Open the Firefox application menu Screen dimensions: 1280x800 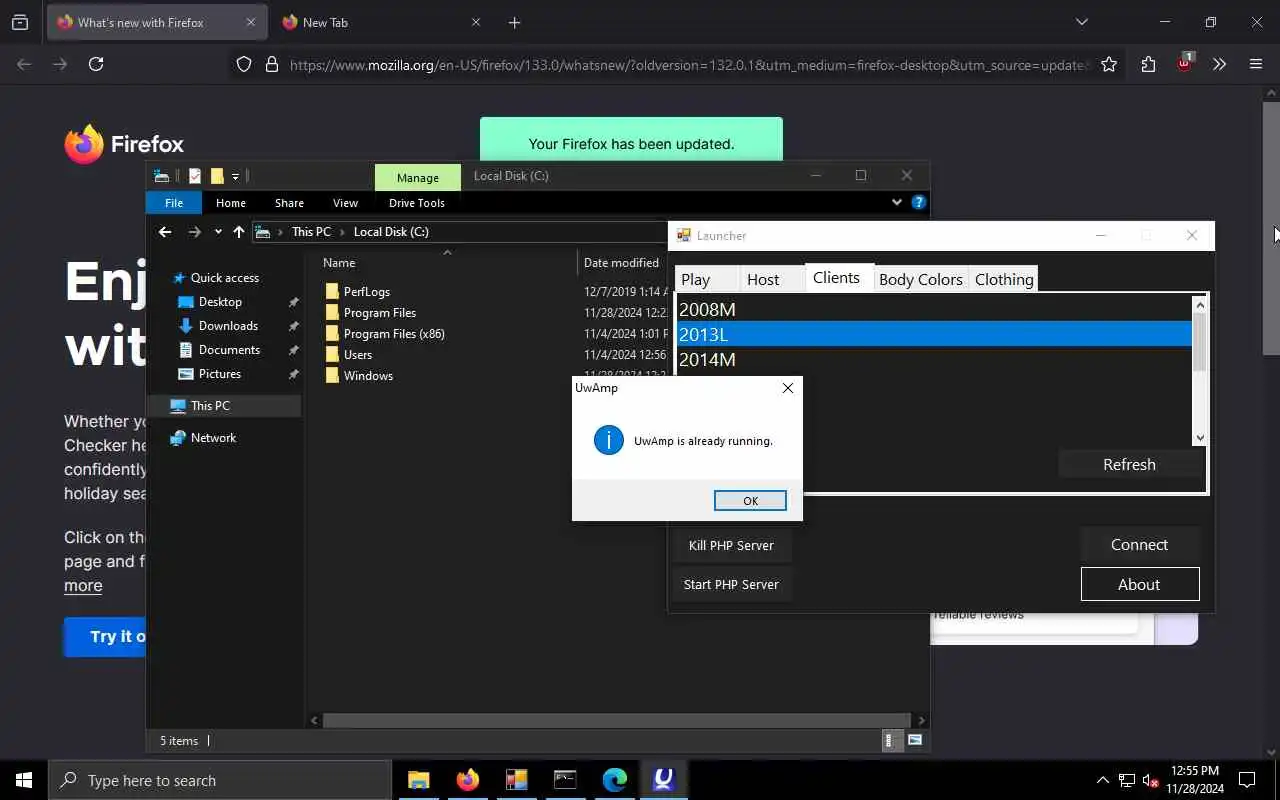[1256, 65]
